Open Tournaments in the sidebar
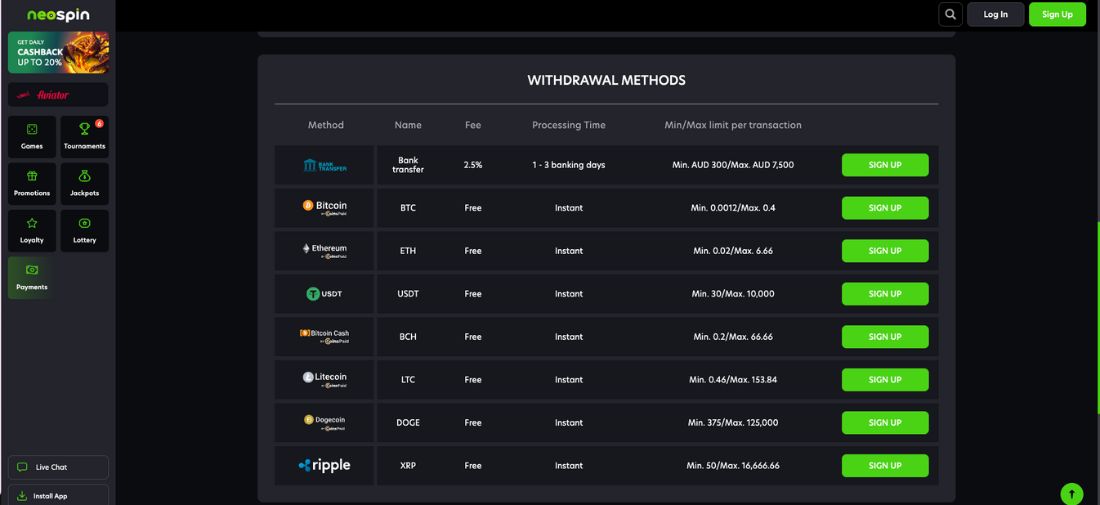Image resolution: width=1100 pixels, height=505 pixels. (x=84, y=137)
